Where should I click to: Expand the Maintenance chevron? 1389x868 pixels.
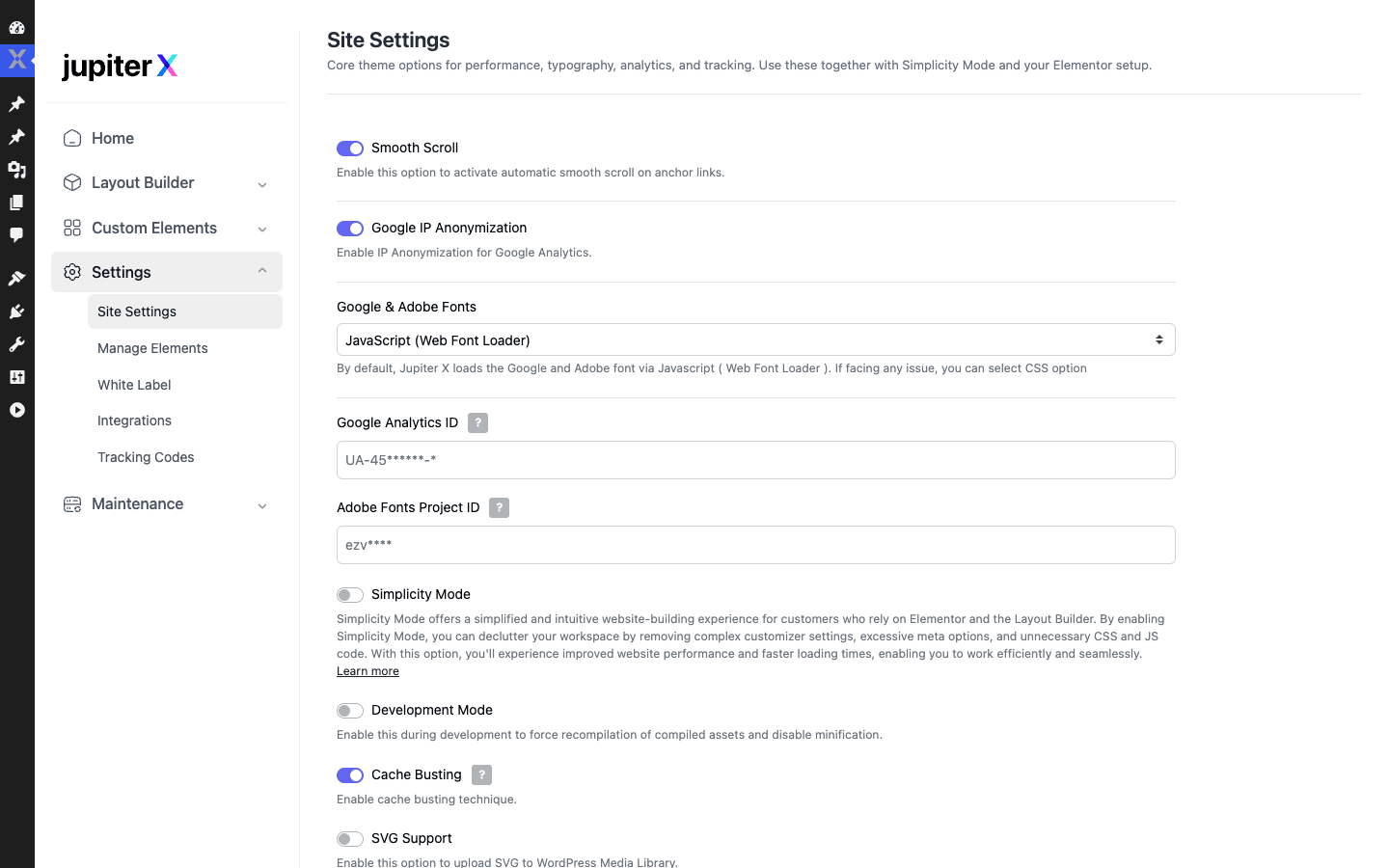(x=262, y=505)
